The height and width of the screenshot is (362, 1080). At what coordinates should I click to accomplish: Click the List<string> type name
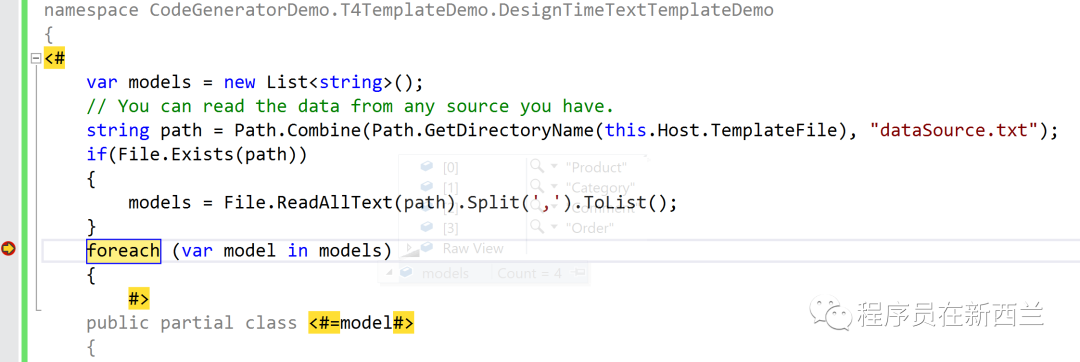(329, 82)
